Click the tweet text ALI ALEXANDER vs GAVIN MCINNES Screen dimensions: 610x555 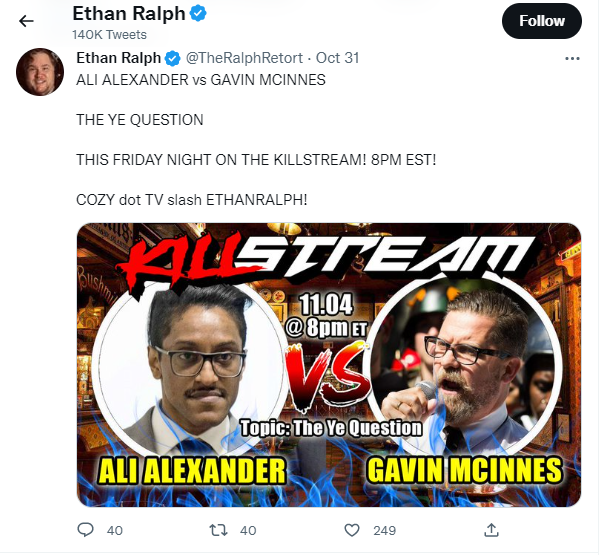(x=201, y=80)
